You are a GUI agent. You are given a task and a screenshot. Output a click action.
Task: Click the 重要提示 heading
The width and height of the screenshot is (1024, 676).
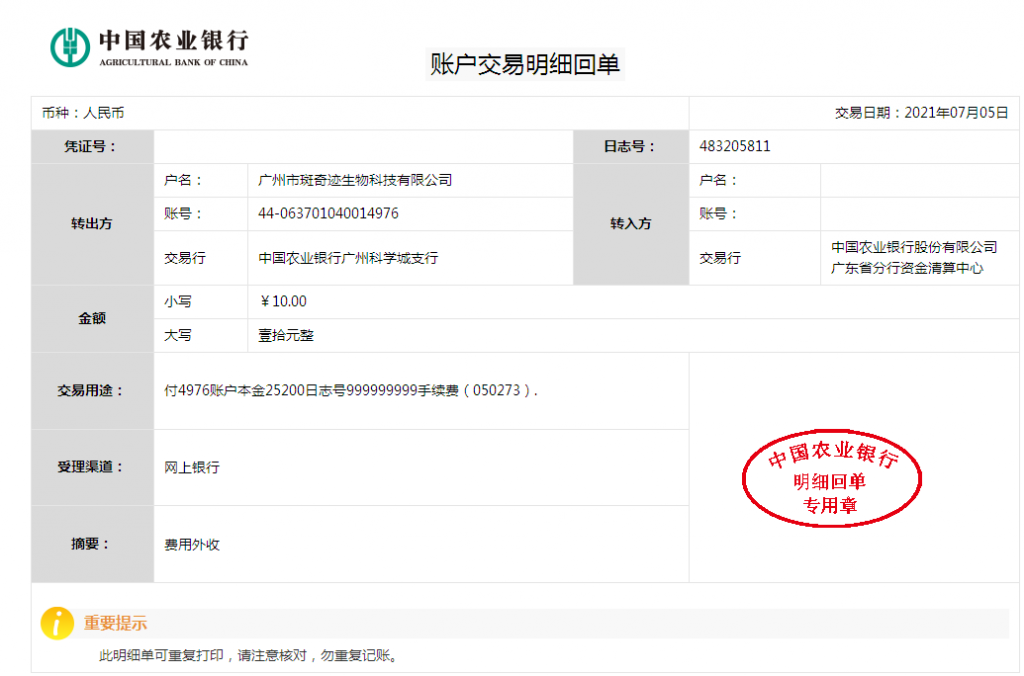115,623
